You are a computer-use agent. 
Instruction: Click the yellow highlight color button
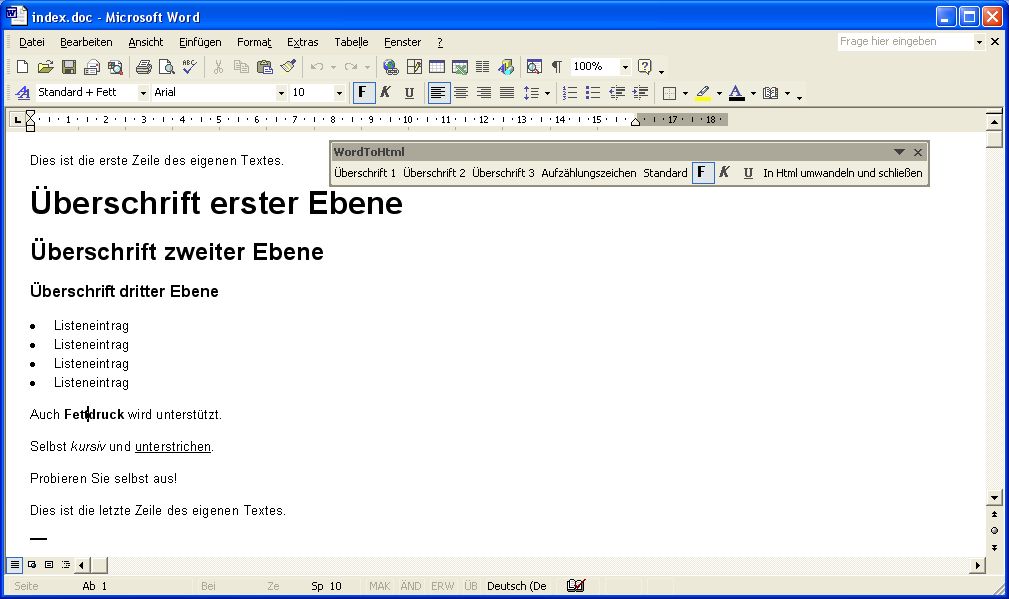(702, 93)
